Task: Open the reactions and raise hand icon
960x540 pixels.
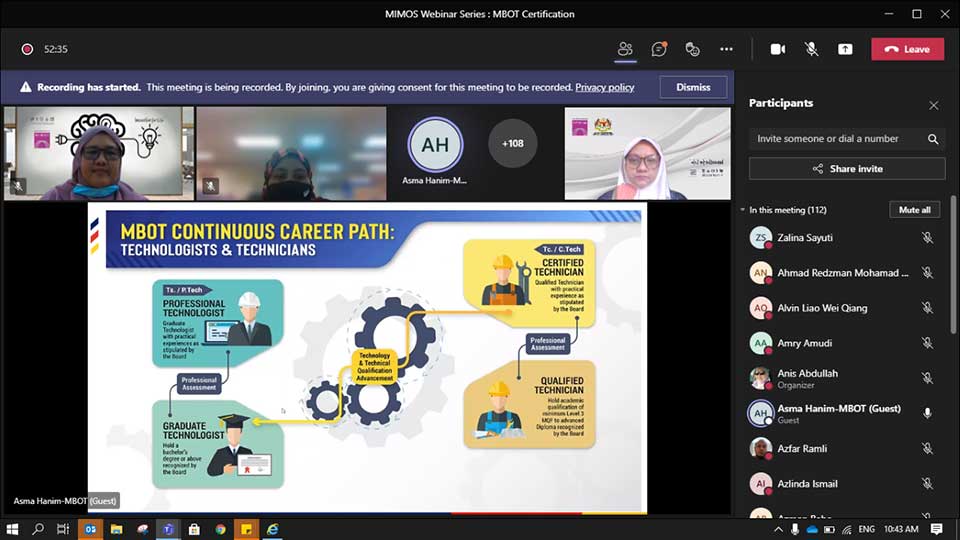Action: [x=692, y=49]
